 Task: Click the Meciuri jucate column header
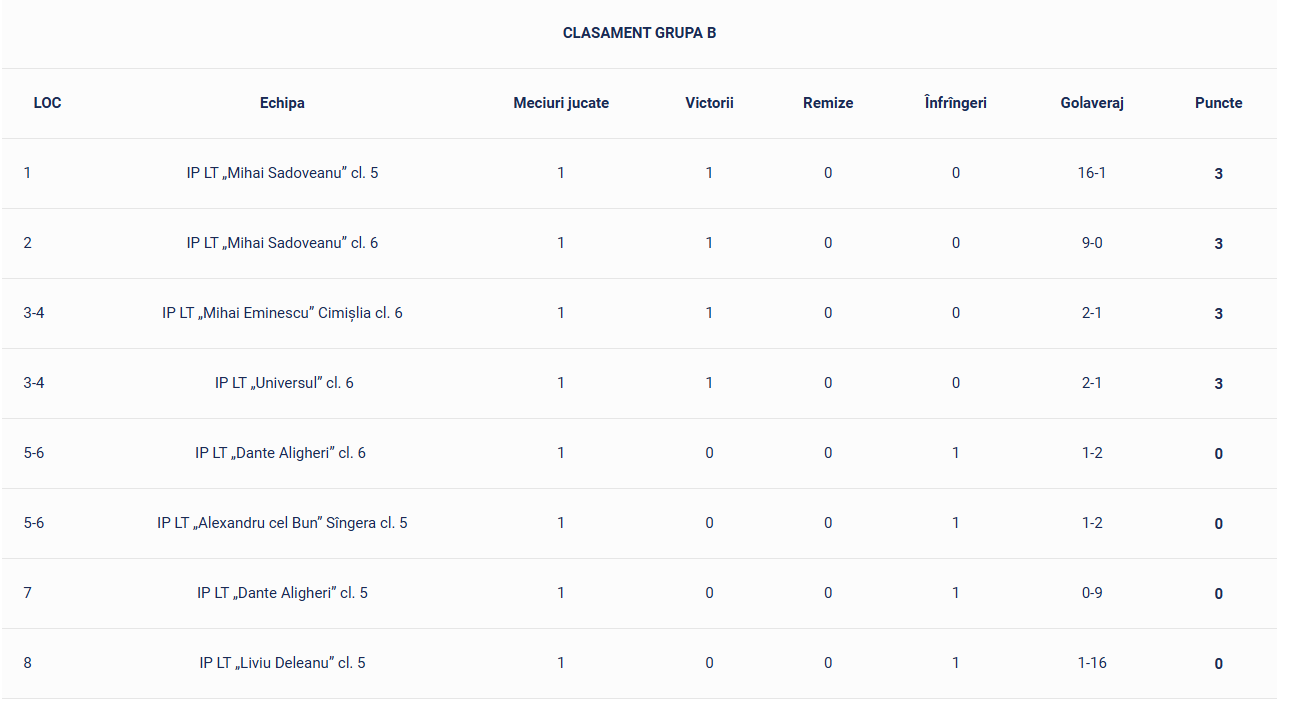coord(561,103)
